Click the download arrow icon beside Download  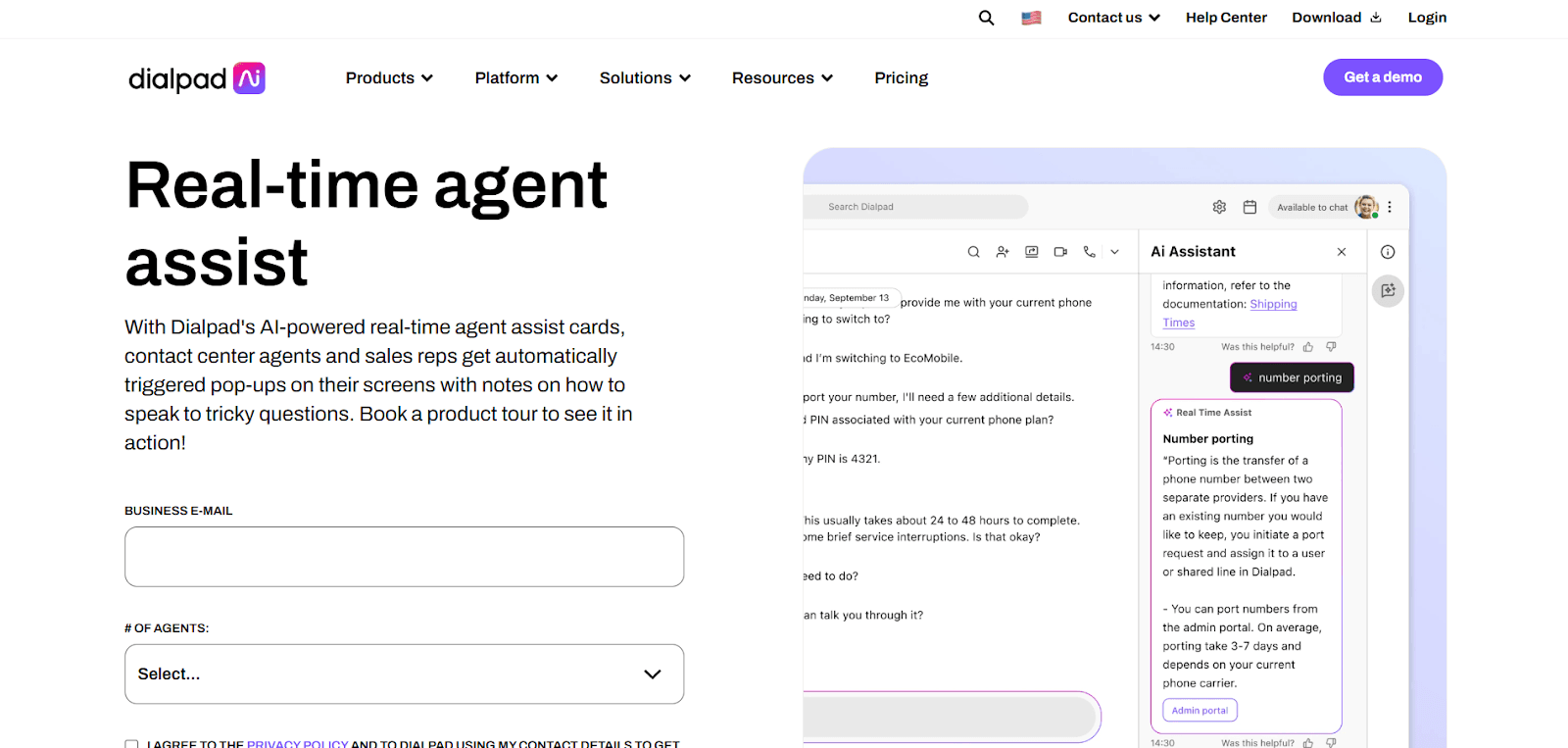(x=1376, y=18)
